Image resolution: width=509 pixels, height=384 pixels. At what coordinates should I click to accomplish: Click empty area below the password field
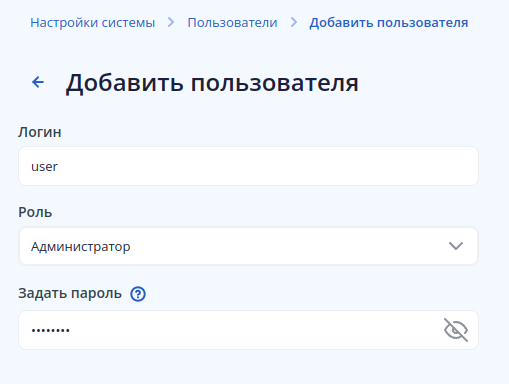248,367
